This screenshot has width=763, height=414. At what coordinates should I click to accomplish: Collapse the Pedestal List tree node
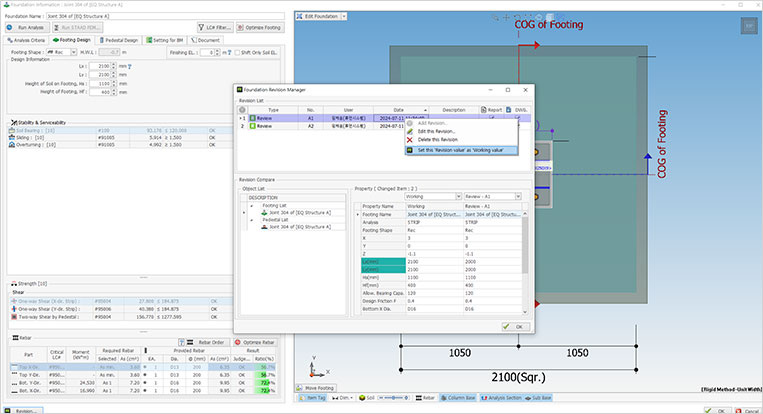tap(252, 220)
